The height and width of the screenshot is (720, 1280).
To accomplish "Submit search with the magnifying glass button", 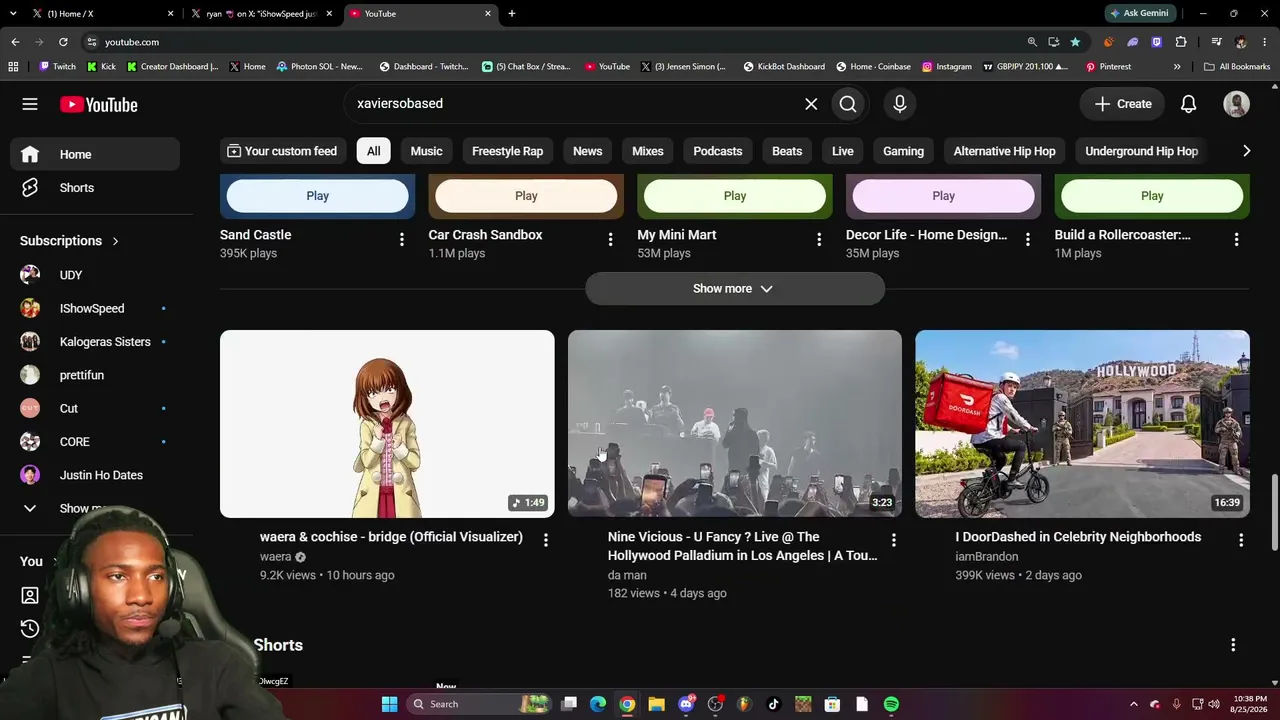I will click(848, 104).
